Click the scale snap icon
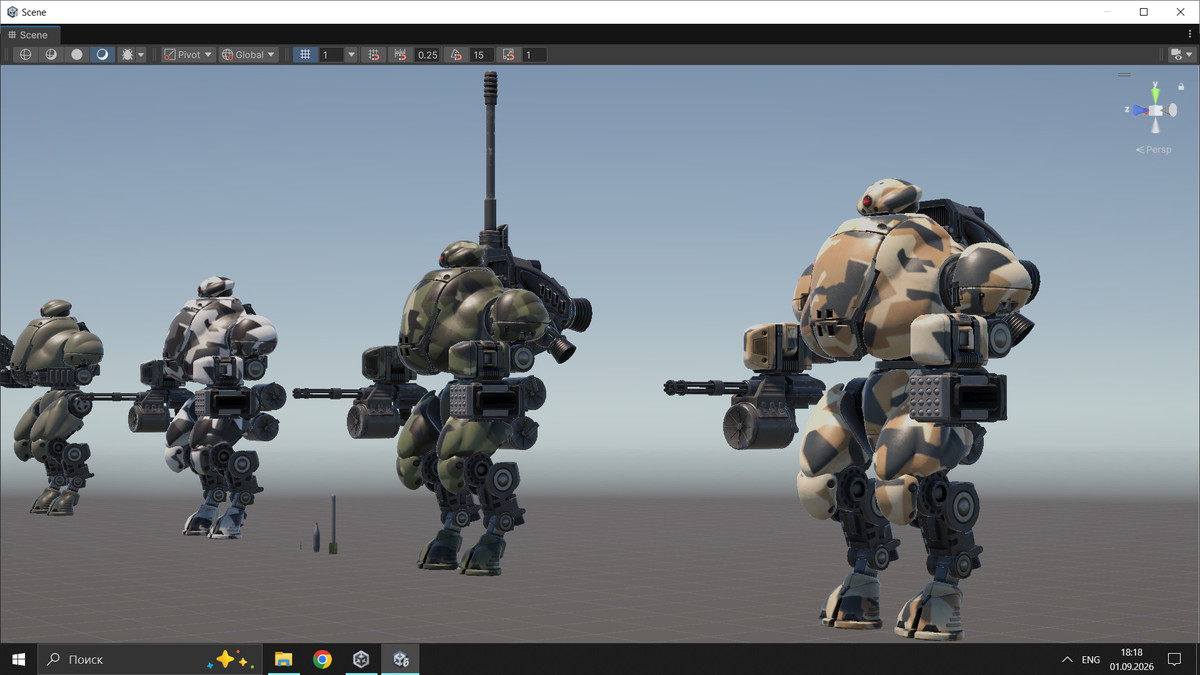 tap(509, 55)
